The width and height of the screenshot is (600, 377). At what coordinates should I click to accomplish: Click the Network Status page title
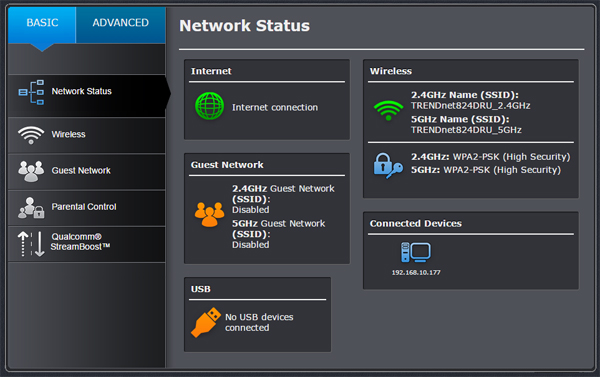pos(245,26)
